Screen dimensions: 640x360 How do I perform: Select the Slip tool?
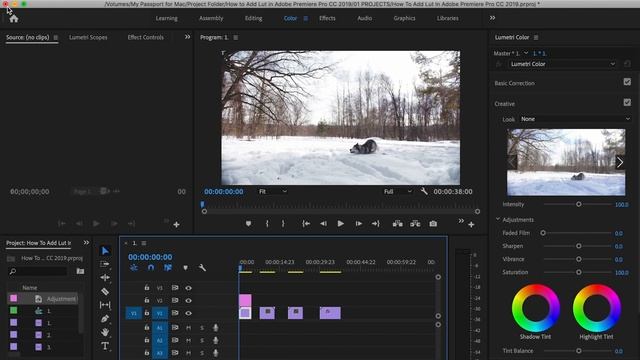(x=105, y=305)
